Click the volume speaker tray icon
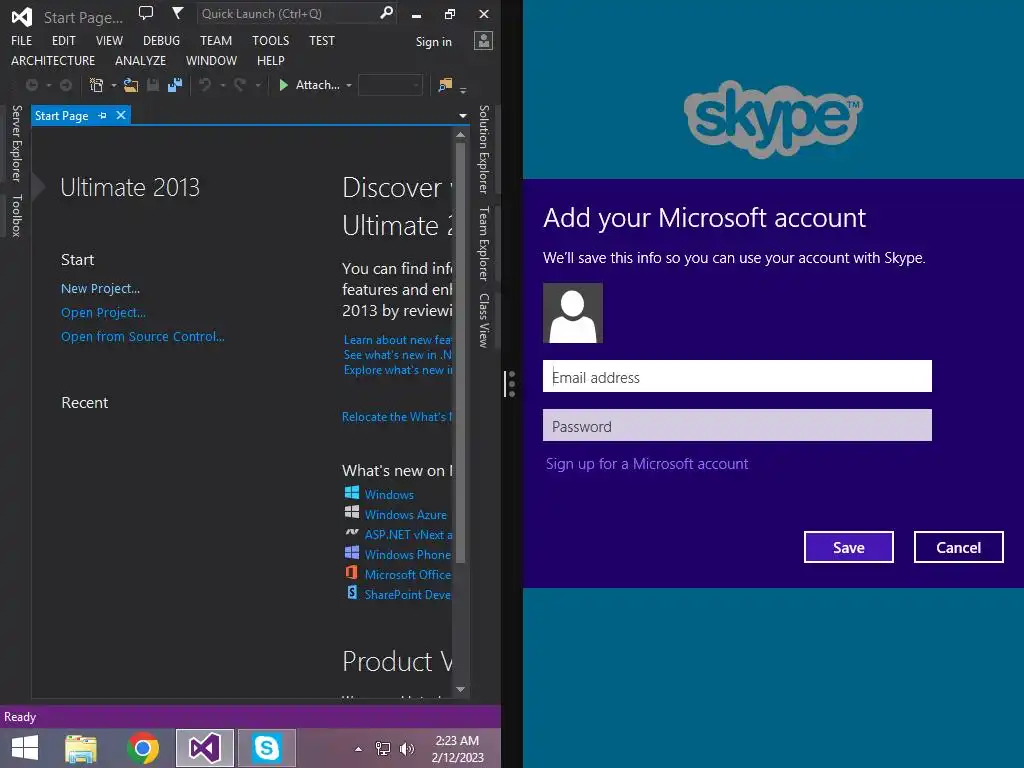Screen dimensions: 1024x768 (x=407, y=749)
